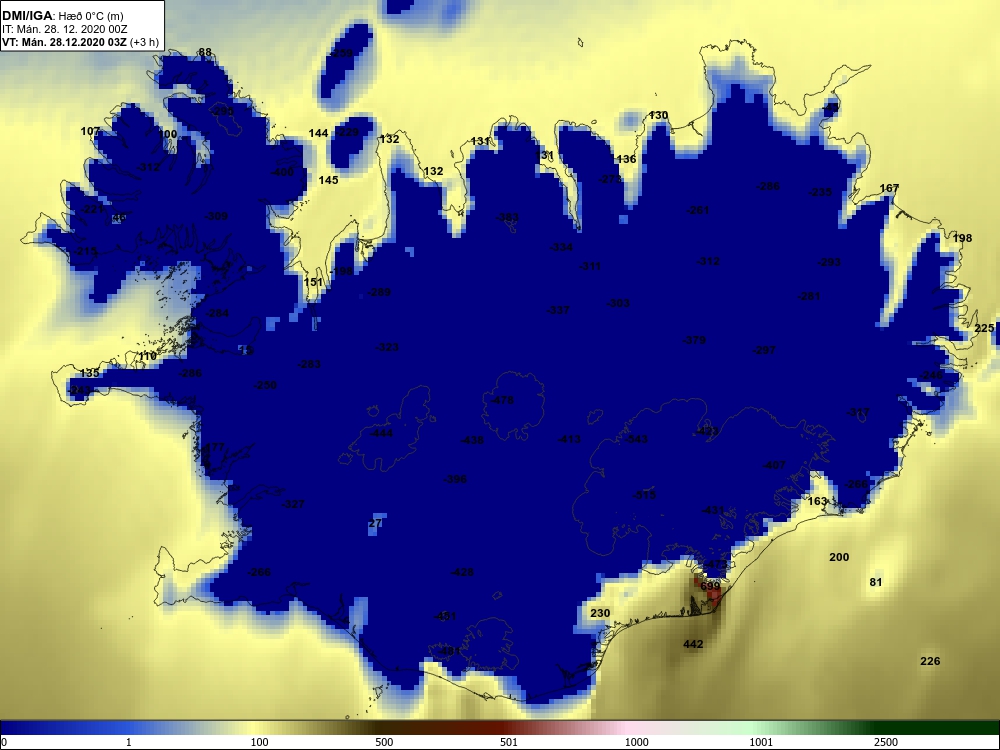Click the map value 136
1000x750 pixels.
point(626,159)
